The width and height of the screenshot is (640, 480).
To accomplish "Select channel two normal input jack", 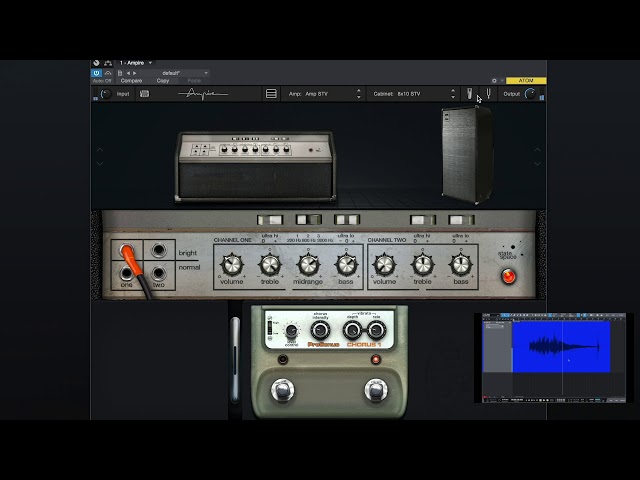I will click(x=158, y=273).
